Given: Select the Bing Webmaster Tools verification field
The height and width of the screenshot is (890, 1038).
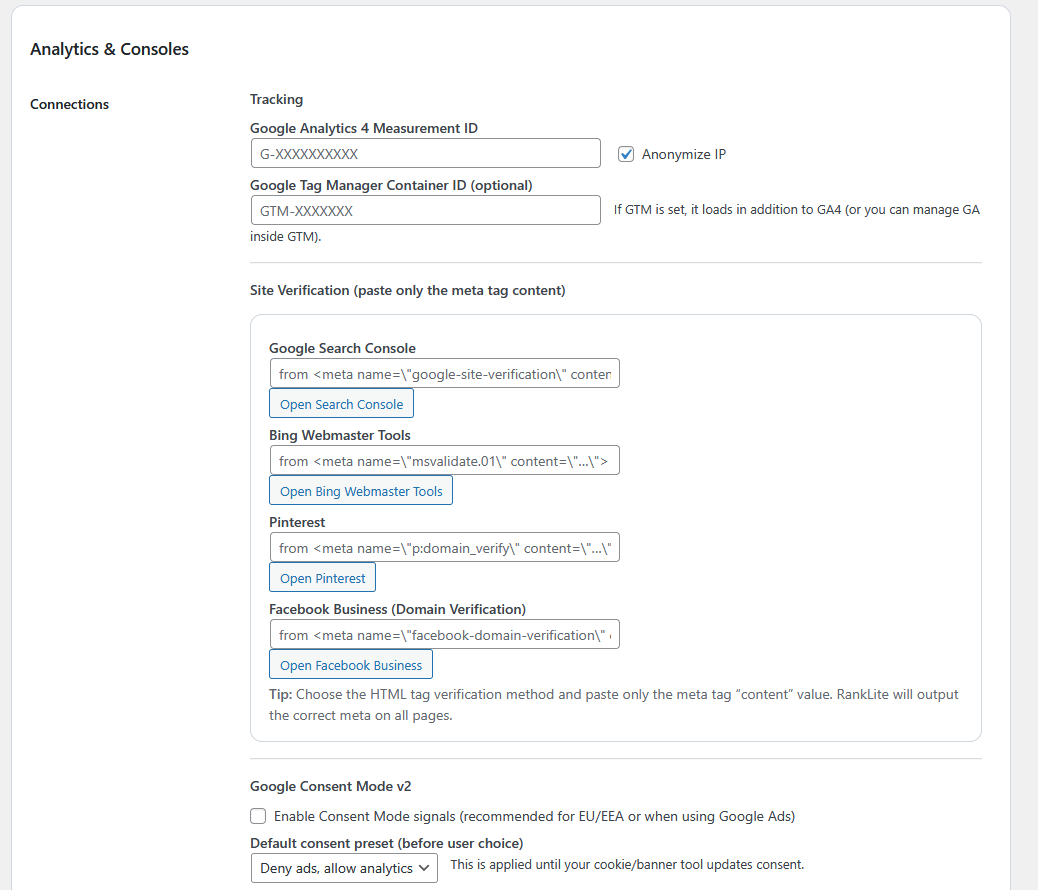Looking at the screenshot, I should pos(444,460).
